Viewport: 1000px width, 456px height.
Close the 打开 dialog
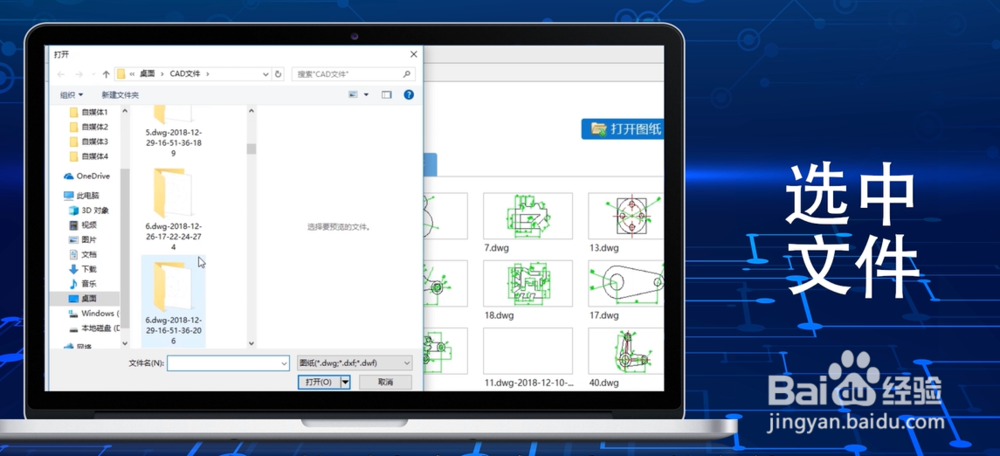(413, 55)
